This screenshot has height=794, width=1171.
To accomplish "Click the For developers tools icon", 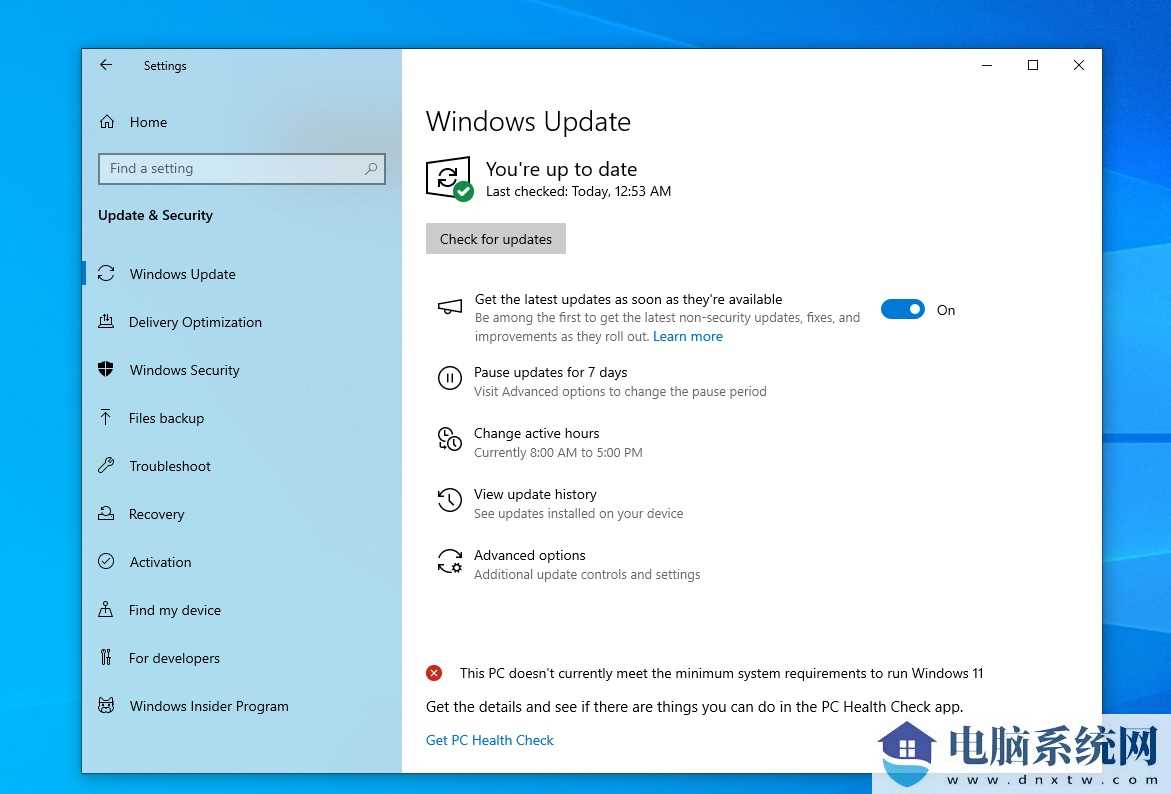I will point(106,657).
